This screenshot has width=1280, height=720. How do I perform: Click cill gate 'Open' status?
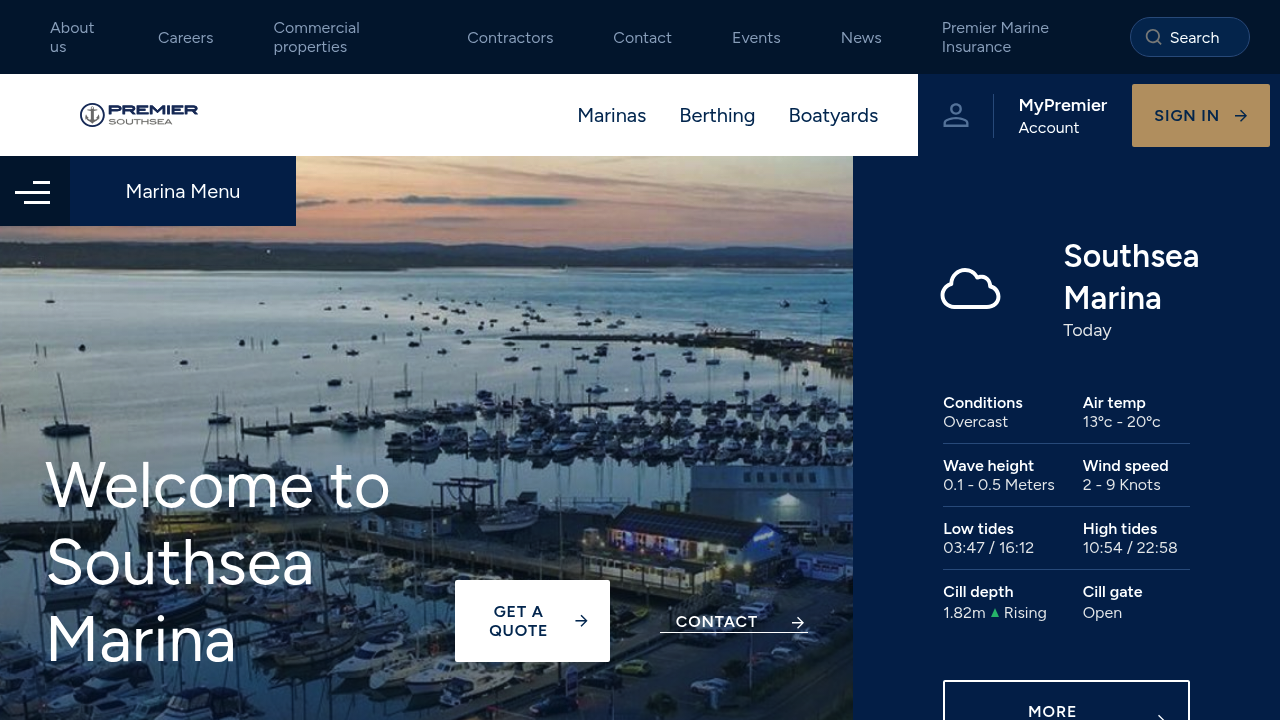[x=1102, y=613]
